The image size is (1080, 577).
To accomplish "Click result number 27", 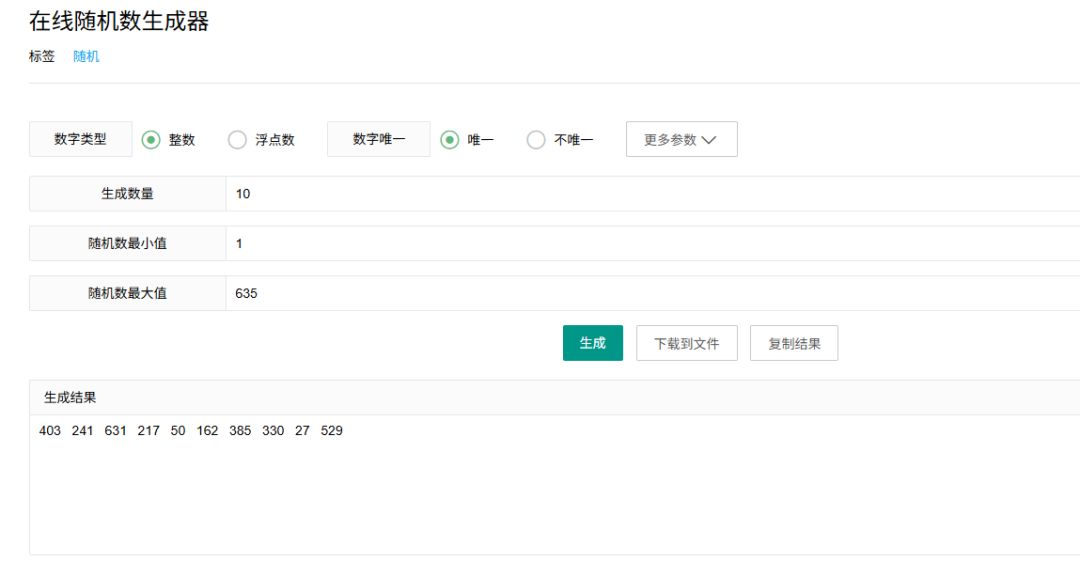I will (302, 430).
